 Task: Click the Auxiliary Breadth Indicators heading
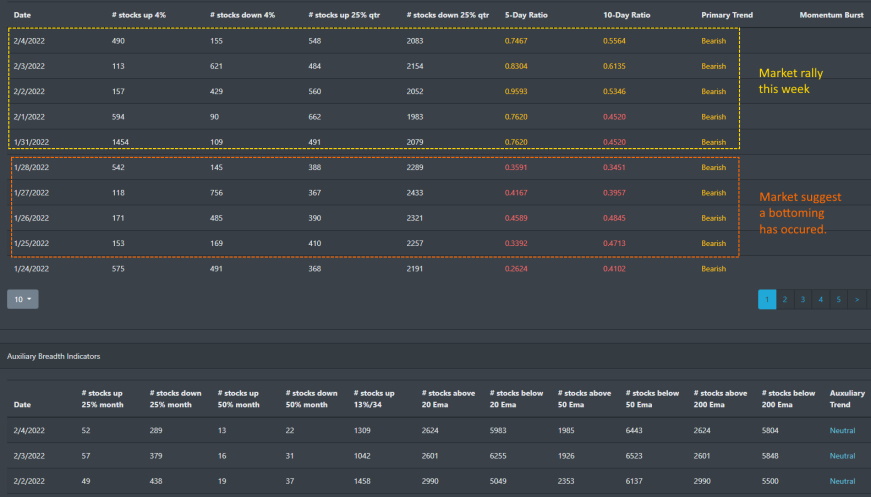(x=54, y=357)
